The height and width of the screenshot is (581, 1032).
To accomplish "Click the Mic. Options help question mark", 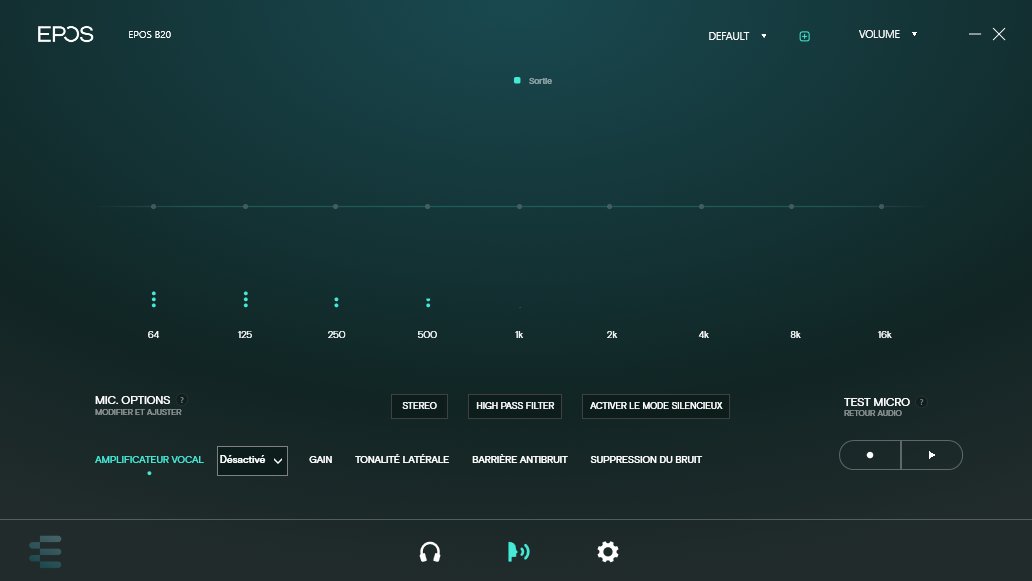I will coord(182,400).
